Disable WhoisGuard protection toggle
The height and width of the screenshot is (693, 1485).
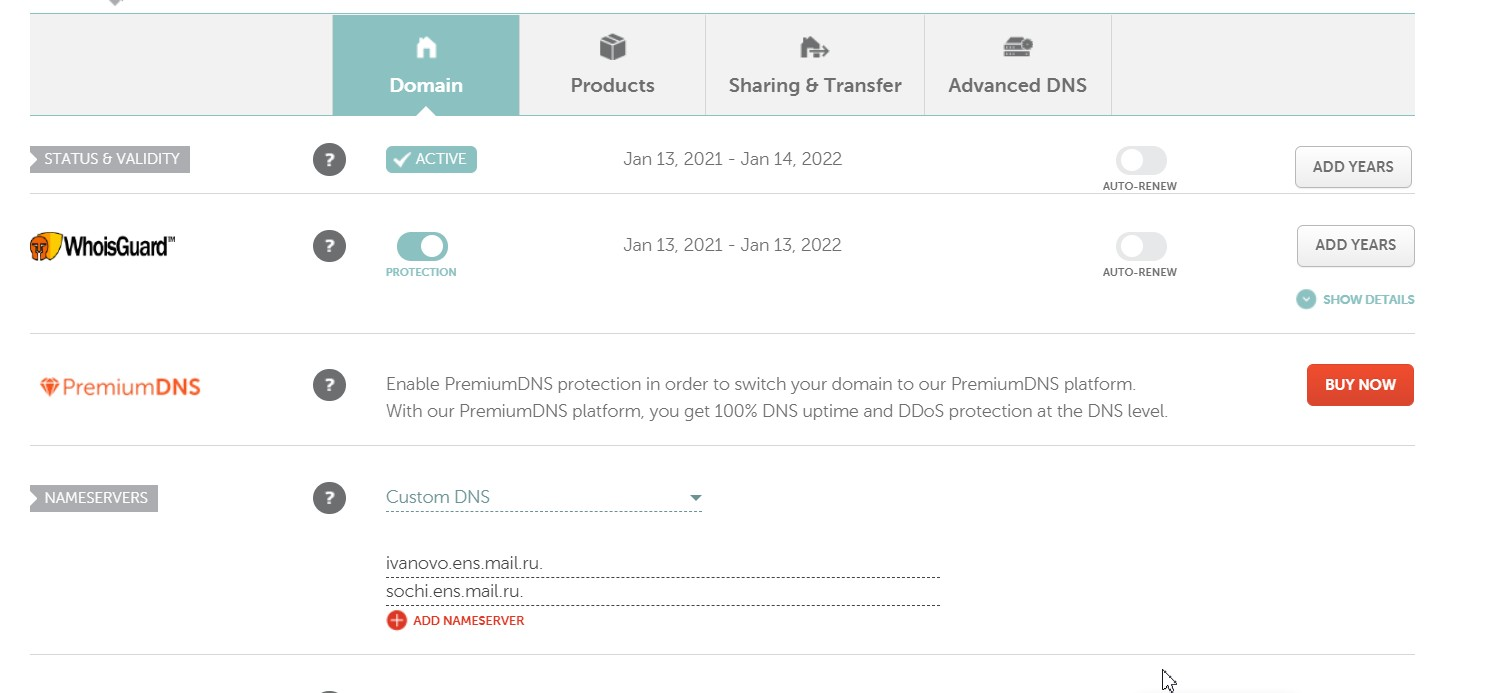click(422, 246)
